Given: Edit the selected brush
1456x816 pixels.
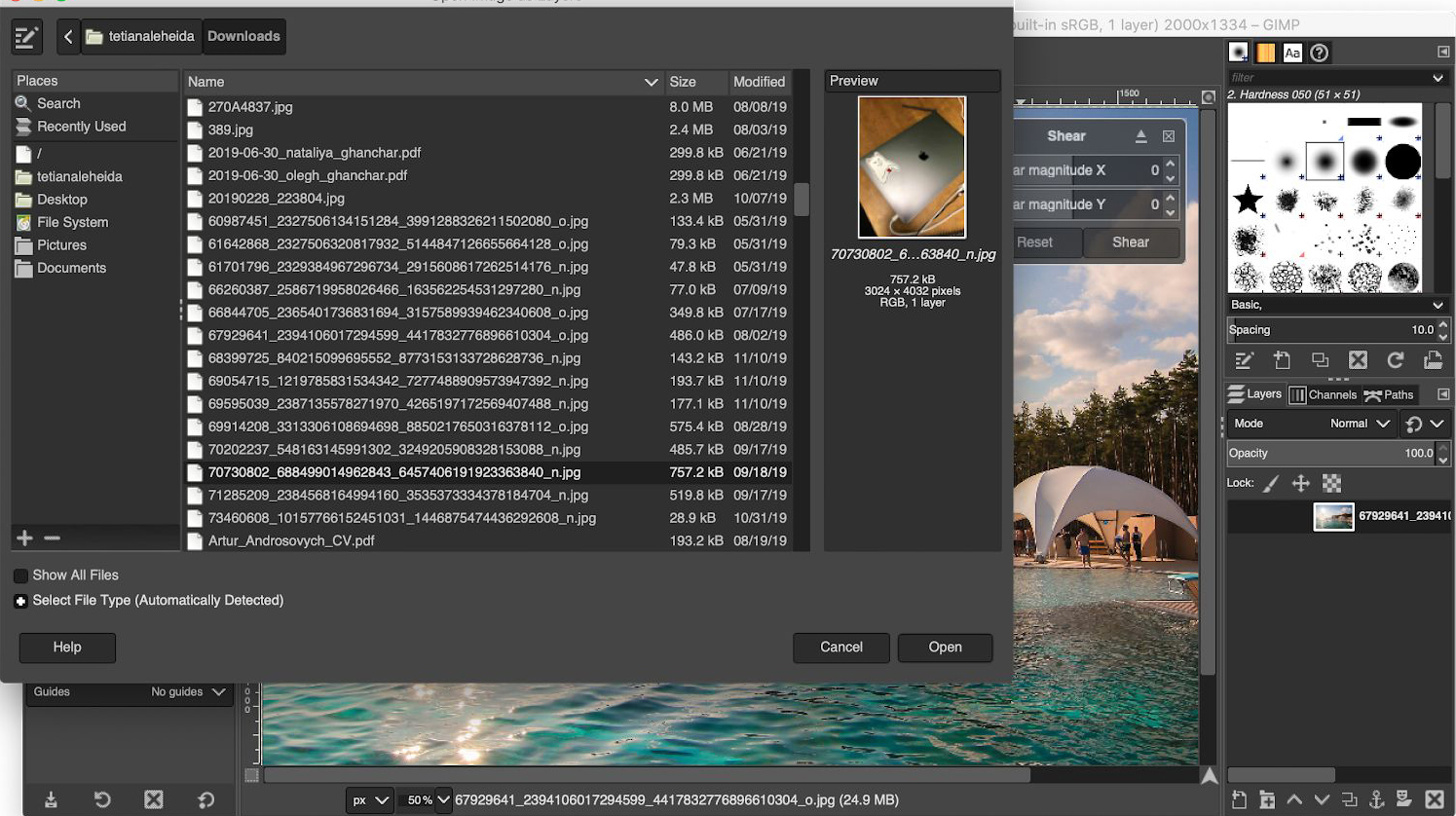Looking at the screenshot, I should pyautogui.click(x=1244, y=360).
